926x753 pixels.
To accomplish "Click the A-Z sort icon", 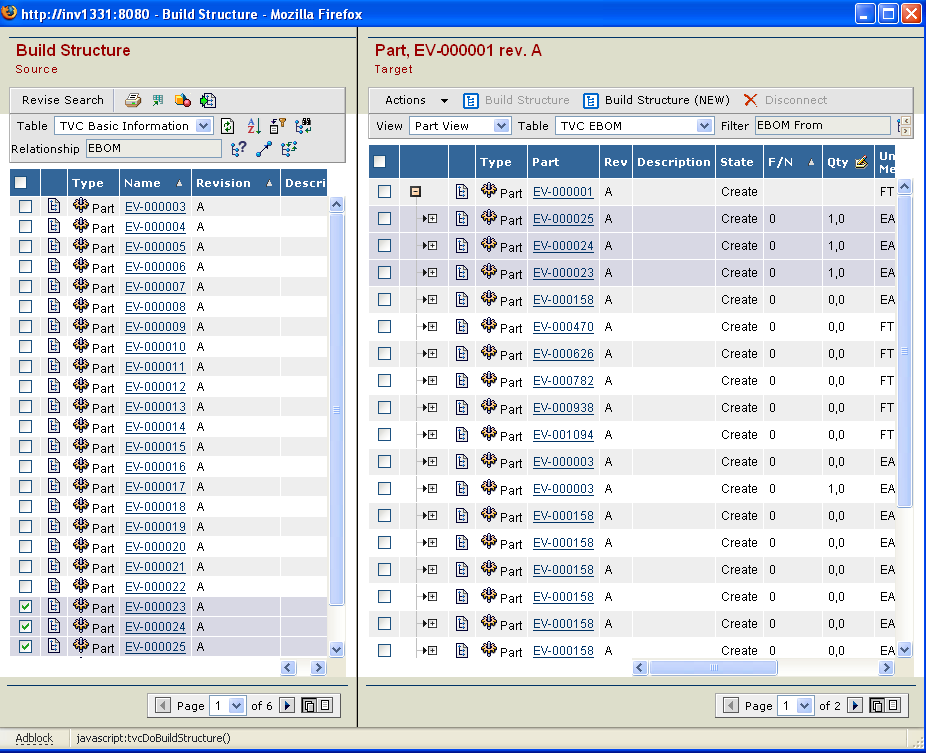I will tap(253, 126).
